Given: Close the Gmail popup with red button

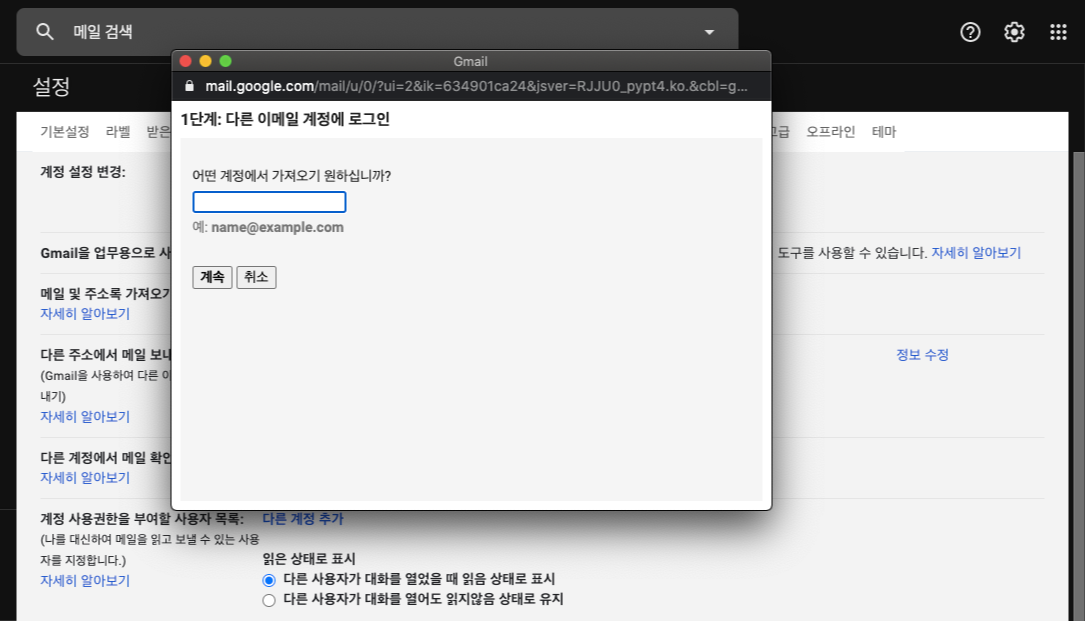Looking at the screenshot, I should click(x=185, y=61).
